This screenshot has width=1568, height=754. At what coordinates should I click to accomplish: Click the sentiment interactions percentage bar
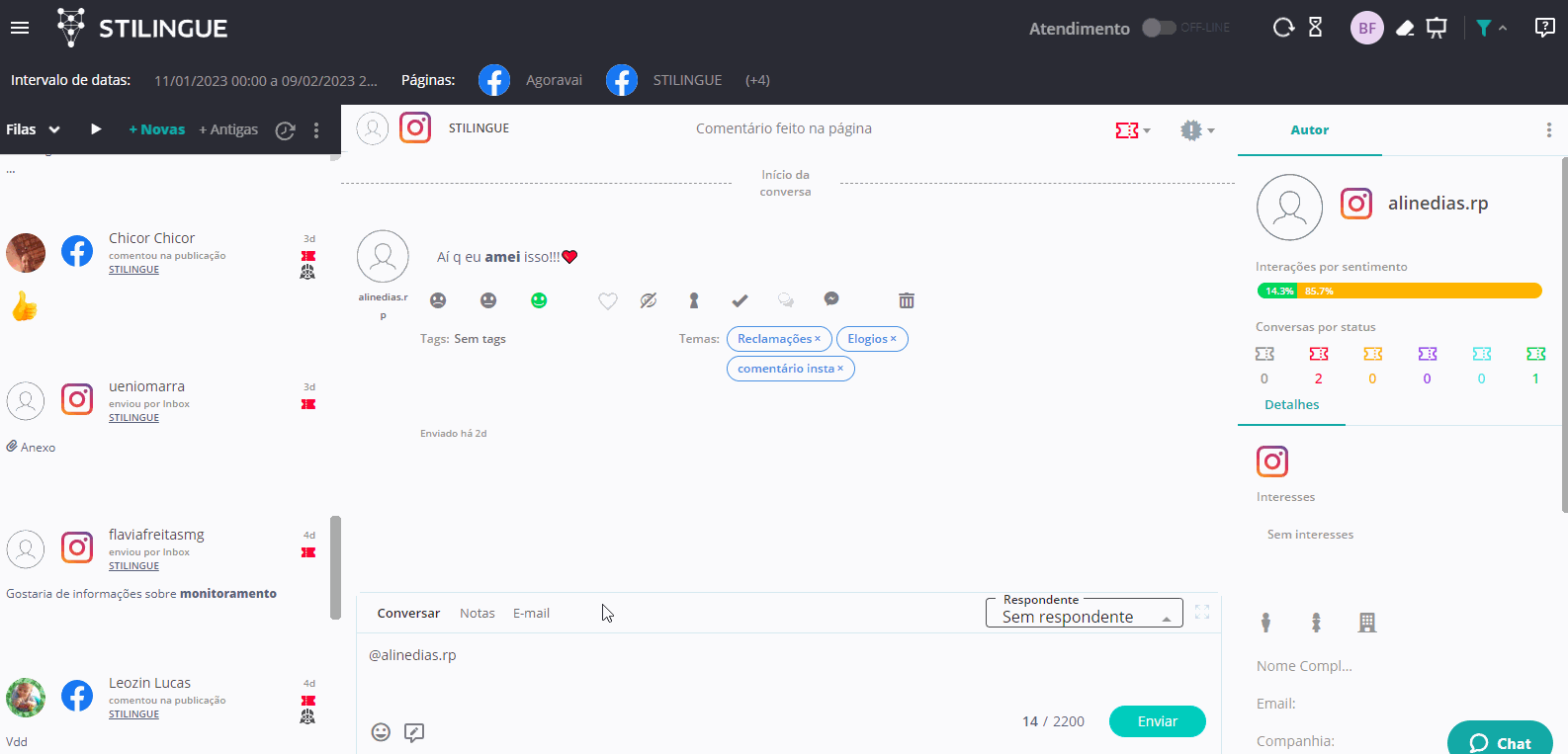1399,291
